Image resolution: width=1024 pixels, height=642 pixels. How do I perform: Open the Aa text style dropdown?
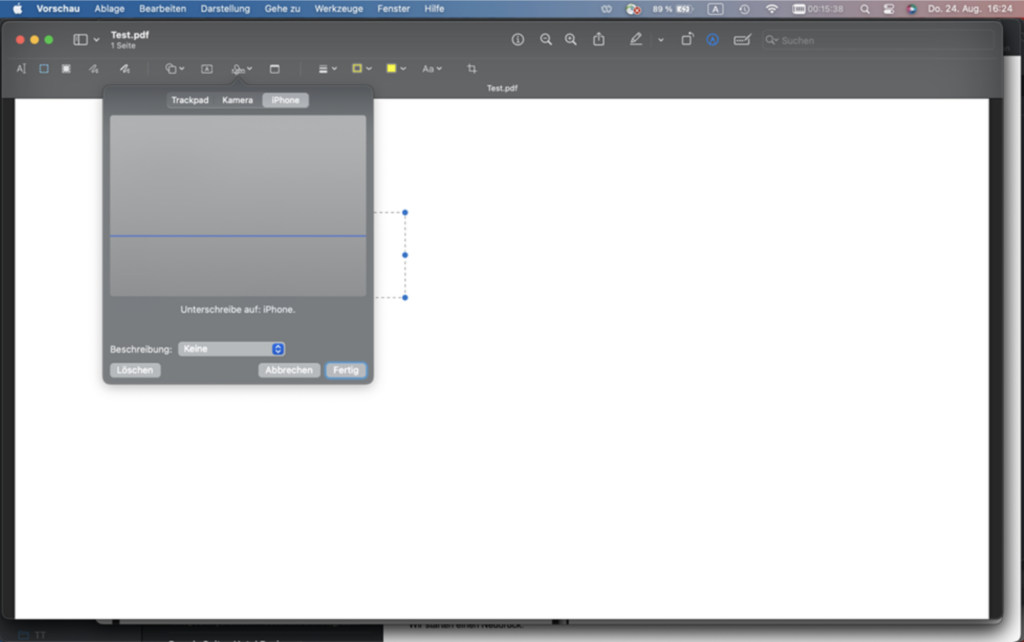tap(432, 69)
